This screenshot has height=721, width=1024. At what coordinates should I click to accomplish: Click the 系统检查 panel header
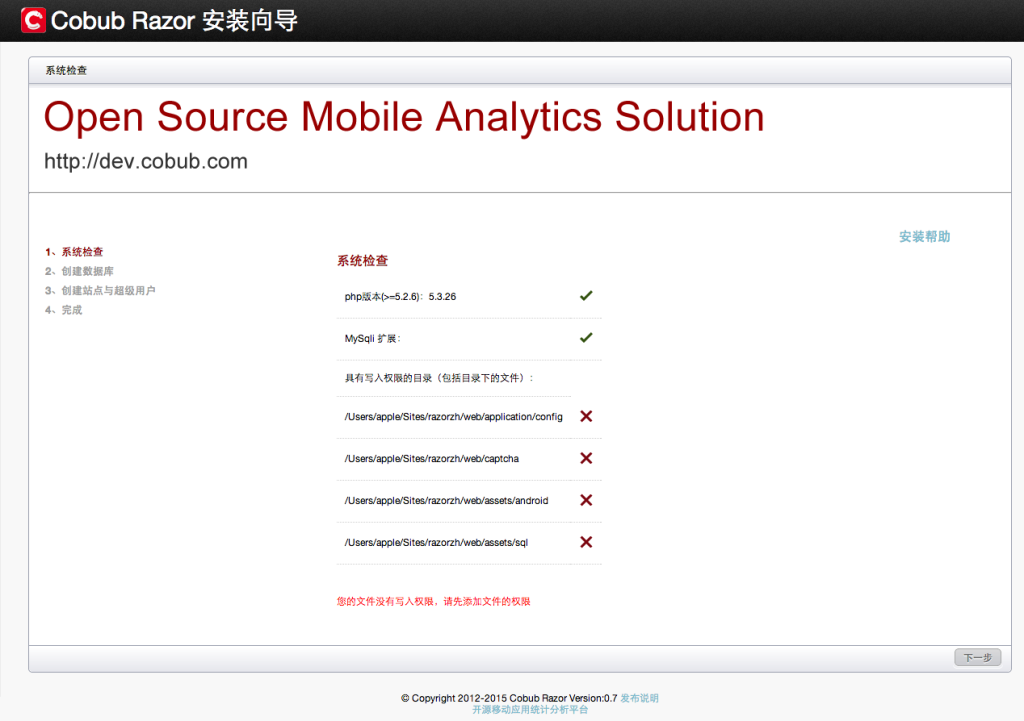pos(66,71)
